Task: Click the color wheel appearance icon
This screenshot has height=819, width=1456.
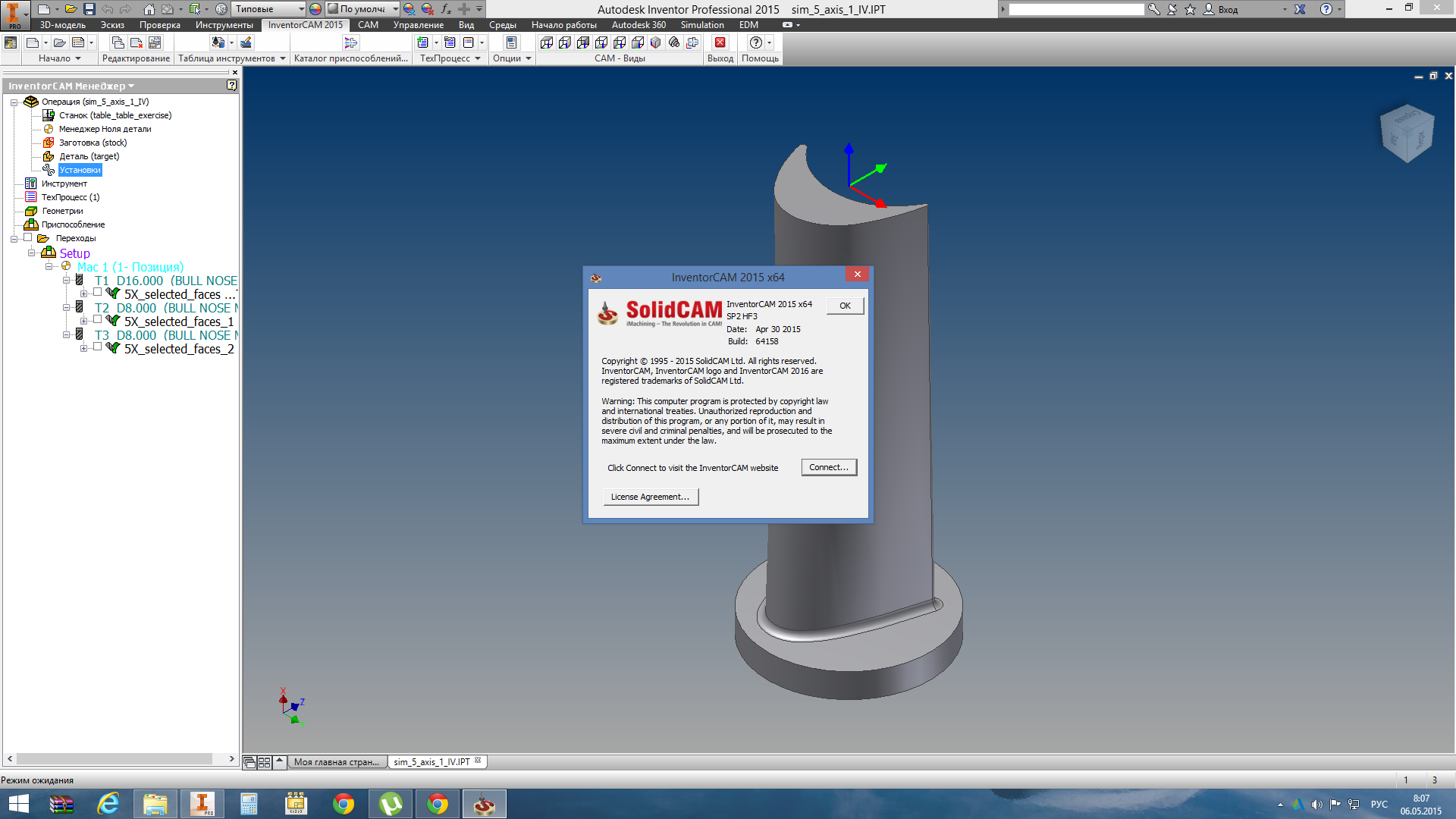Action: 315,9
